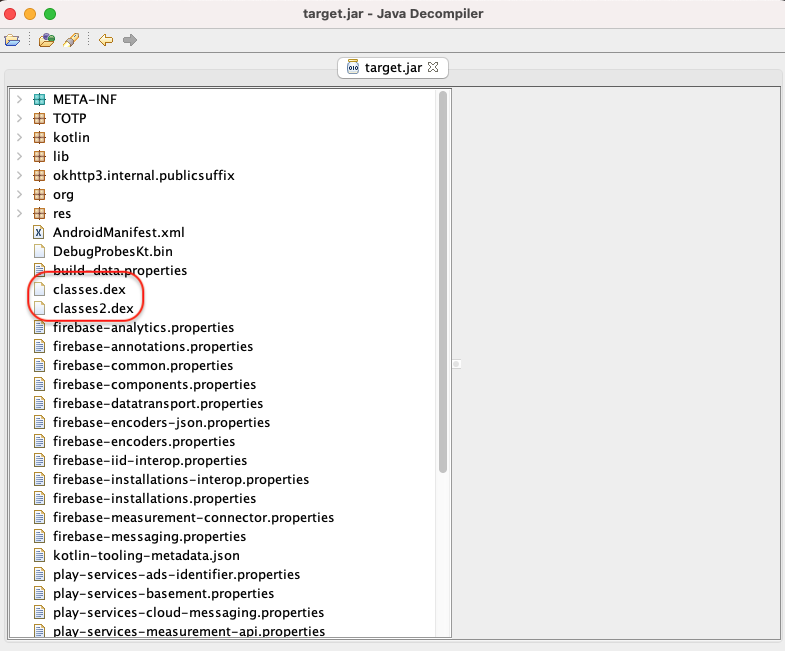This screenshot has height=651, width=785.
Task: Select firebase-messaging.properties file
Action: click(x=149, y=536)
